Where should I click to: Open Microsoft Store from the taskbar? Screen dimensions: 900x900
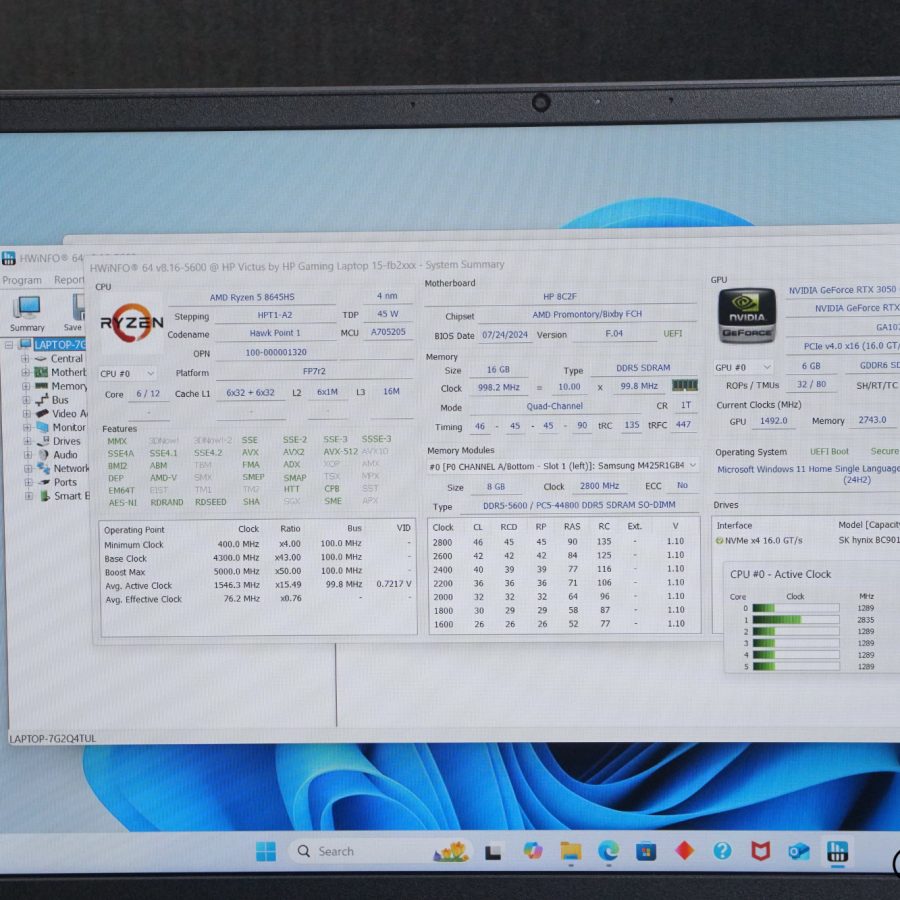pos(646,851)
